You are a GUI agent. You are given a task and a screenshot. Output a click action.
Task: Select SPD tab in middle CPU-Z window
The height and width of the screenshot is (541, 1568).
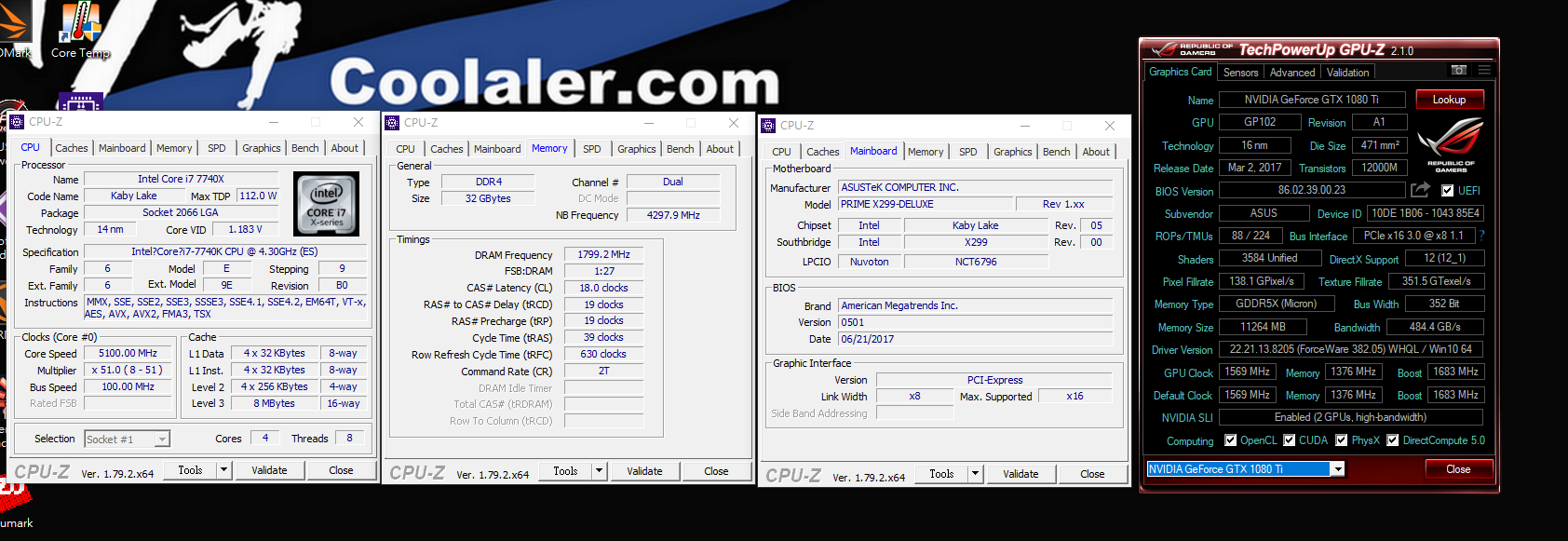592,149
